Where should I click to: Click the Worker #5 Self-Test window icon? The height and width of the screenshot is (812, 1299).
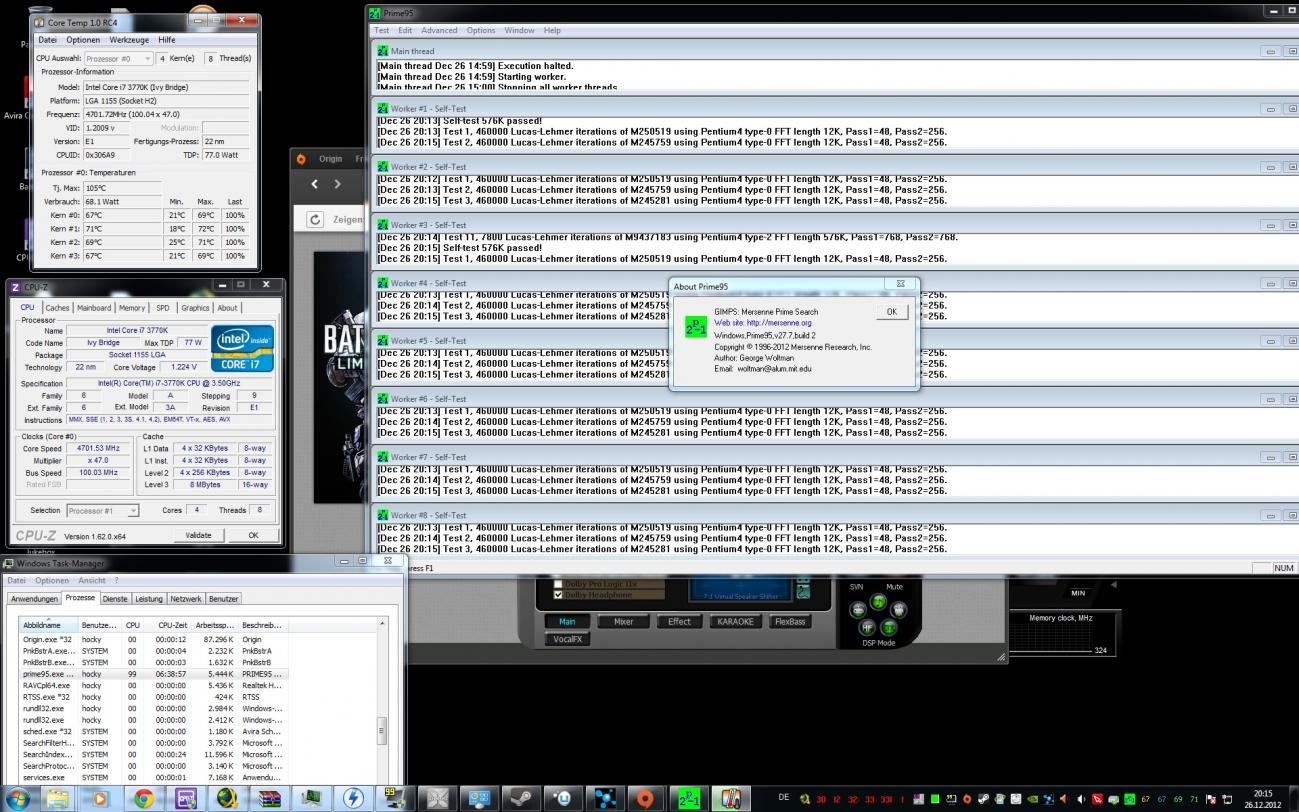382,340
